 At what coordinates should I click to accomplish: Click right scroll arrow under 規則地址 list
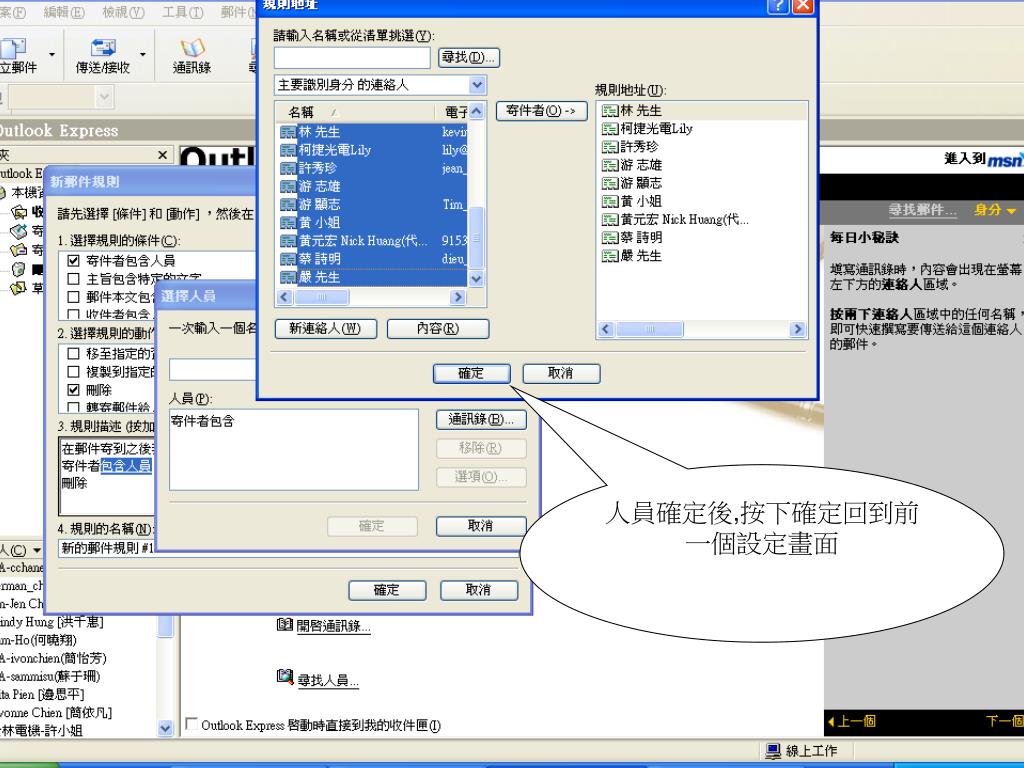pos(797,329)
